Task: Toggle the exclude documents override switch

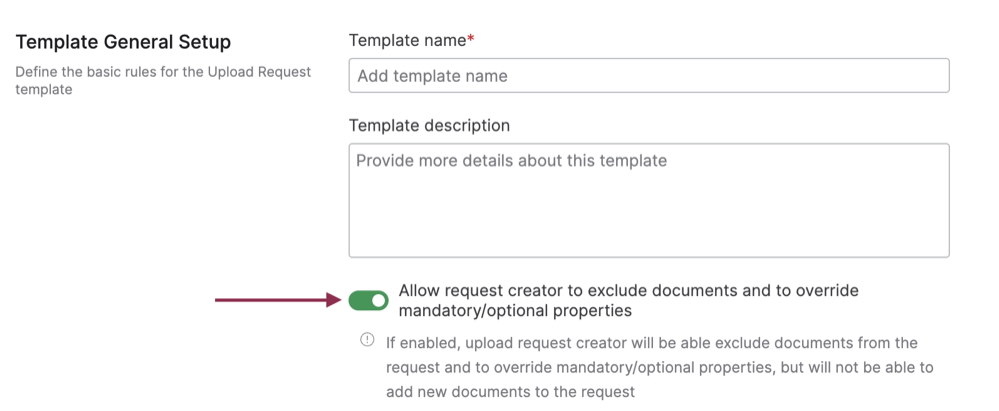Action: coord(368,300)
